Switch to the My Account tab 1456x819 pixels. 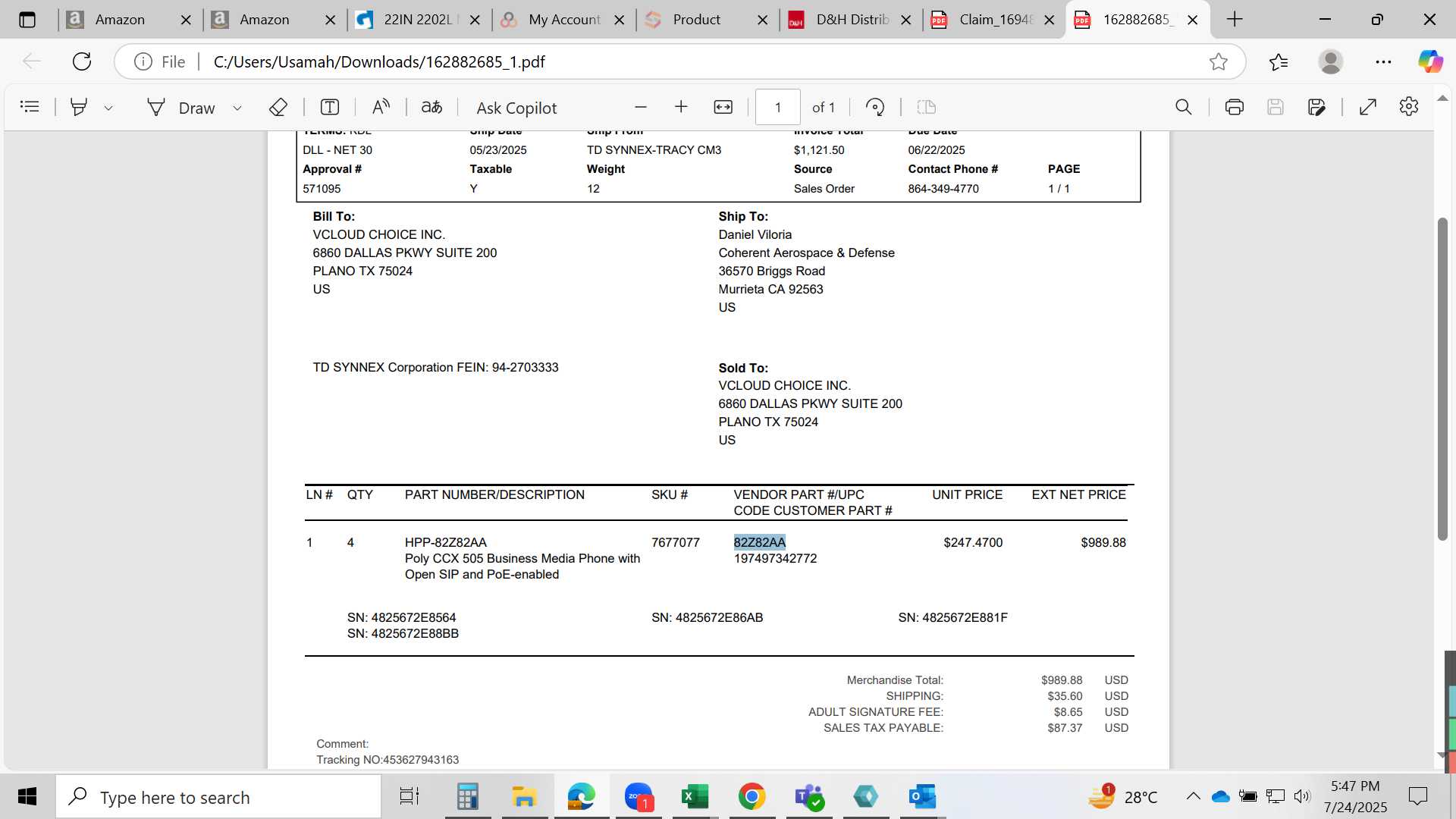pyautogui.click(x=563, y=20)
